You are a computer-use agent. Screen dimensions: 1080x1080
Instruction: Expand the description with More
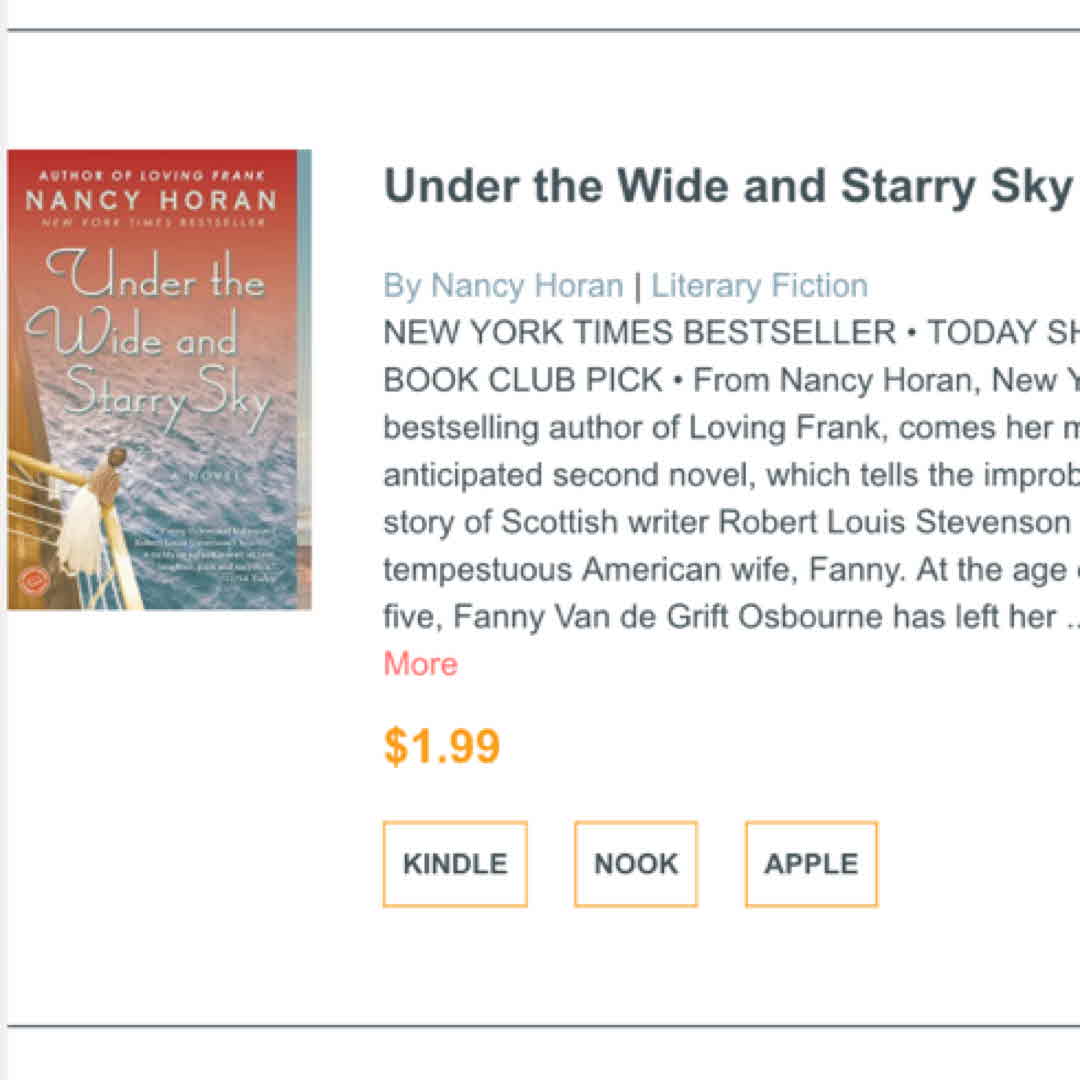420,664
